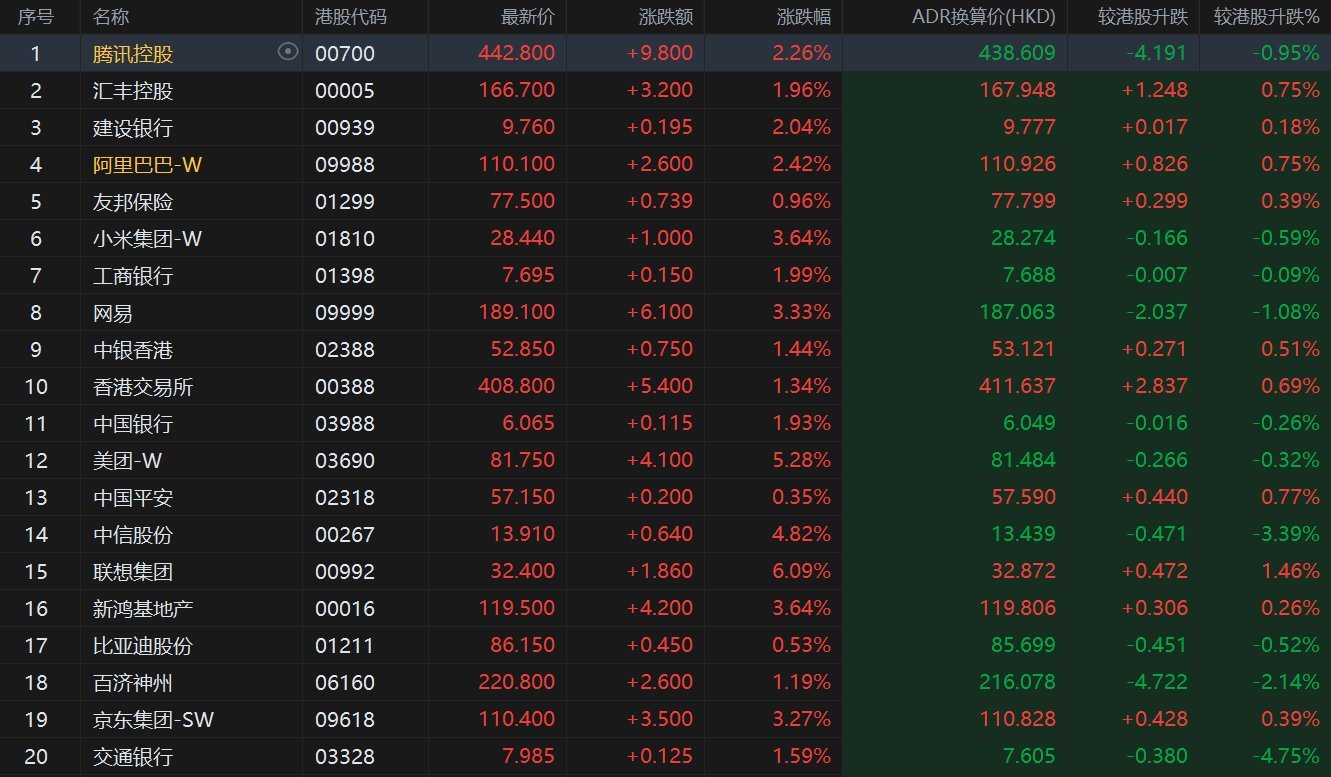Click the latest price 77.500
Image resolution: width=1331 pixels, height=777 pixels.
(522, 202)
